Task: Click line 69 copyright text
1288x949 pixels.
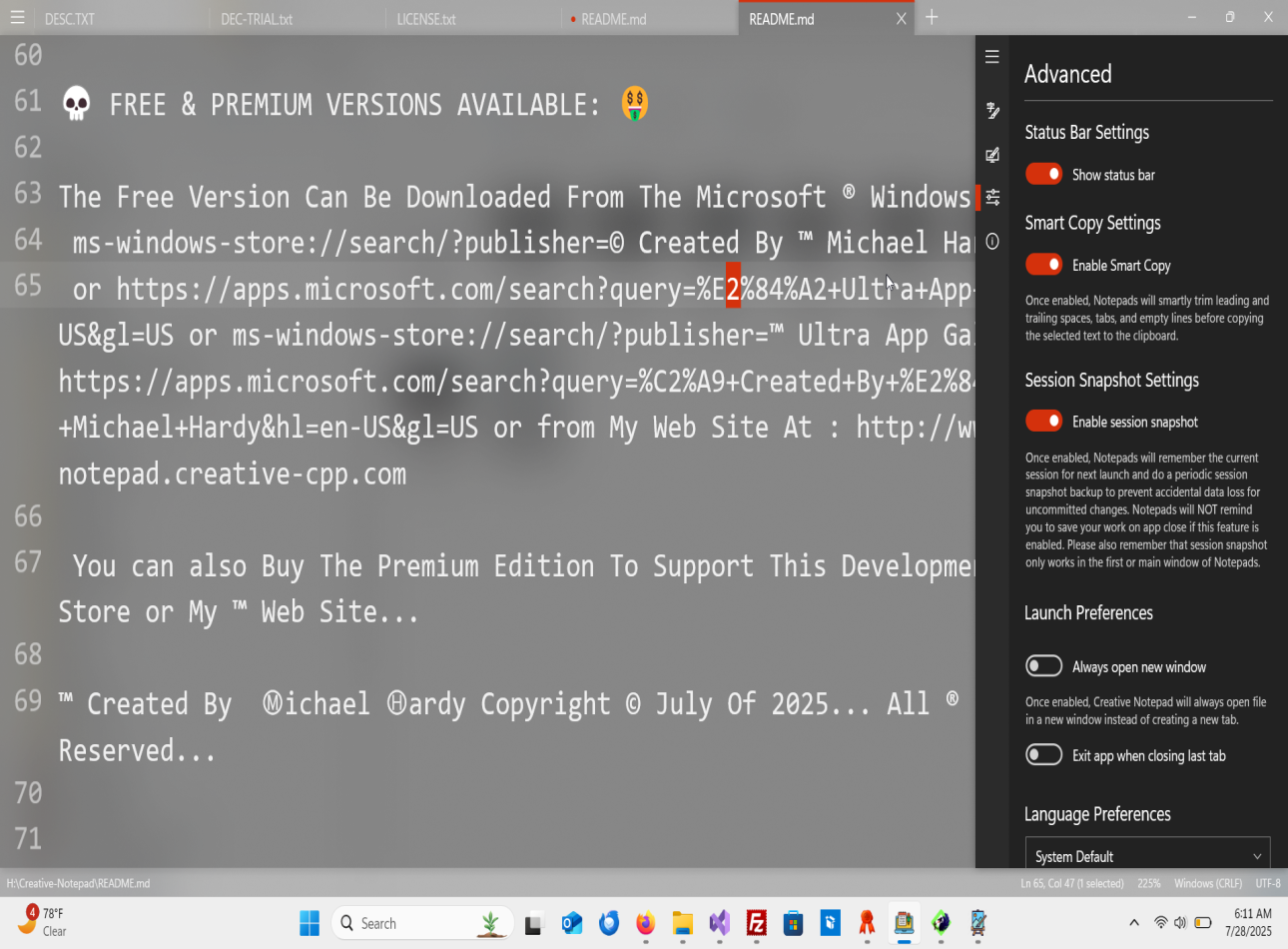Action: pyautogui.click(x=509, y=705)
